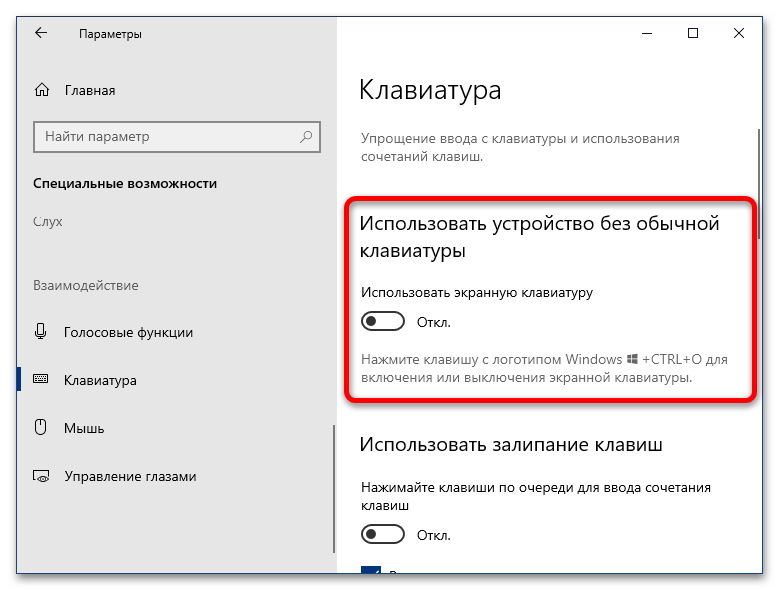
Task: Click the sidebar vertical scrollbar
Action: tap(334, 488)
